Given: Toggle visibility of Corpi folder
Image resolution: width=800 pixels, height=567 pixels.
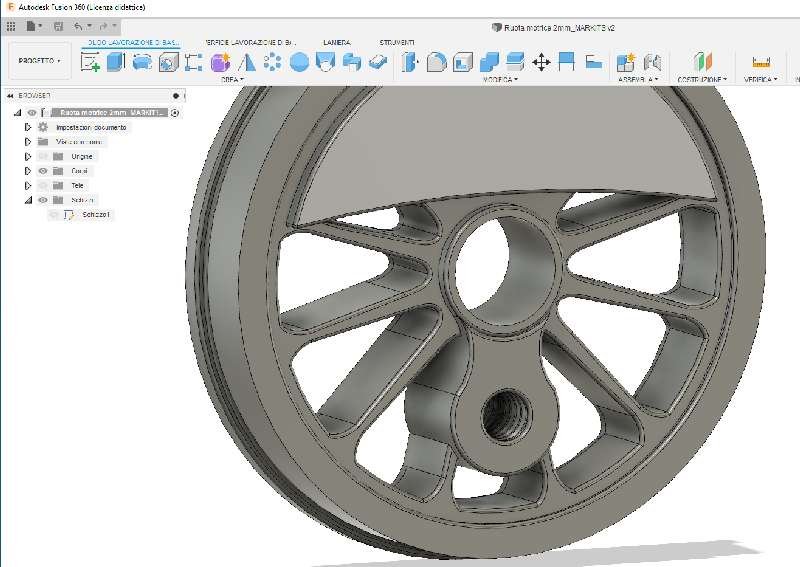Looking at the screenshot, I should coord(43,171).
